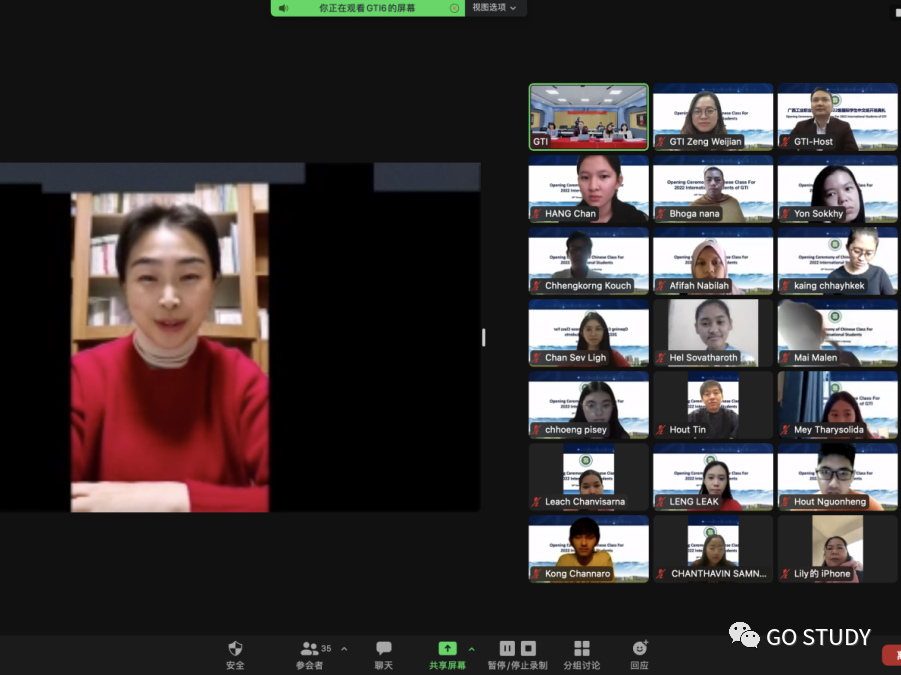Click the muted mic icon on HANG Chan
The height and width of the screenshot is (675, 901).
coord(536,214)
